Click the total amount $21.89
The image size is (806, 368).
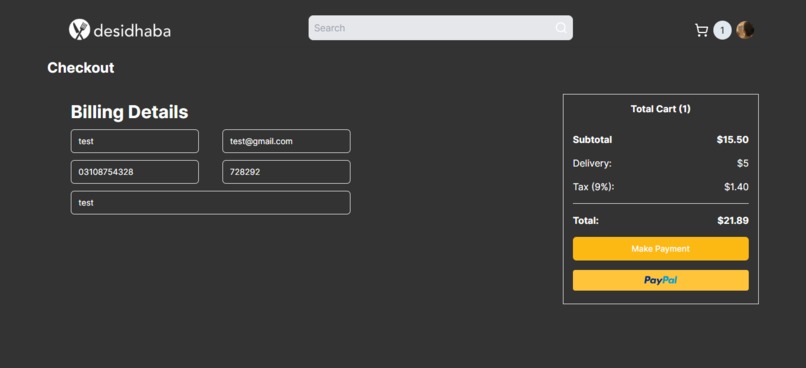(x=733, y=221)
